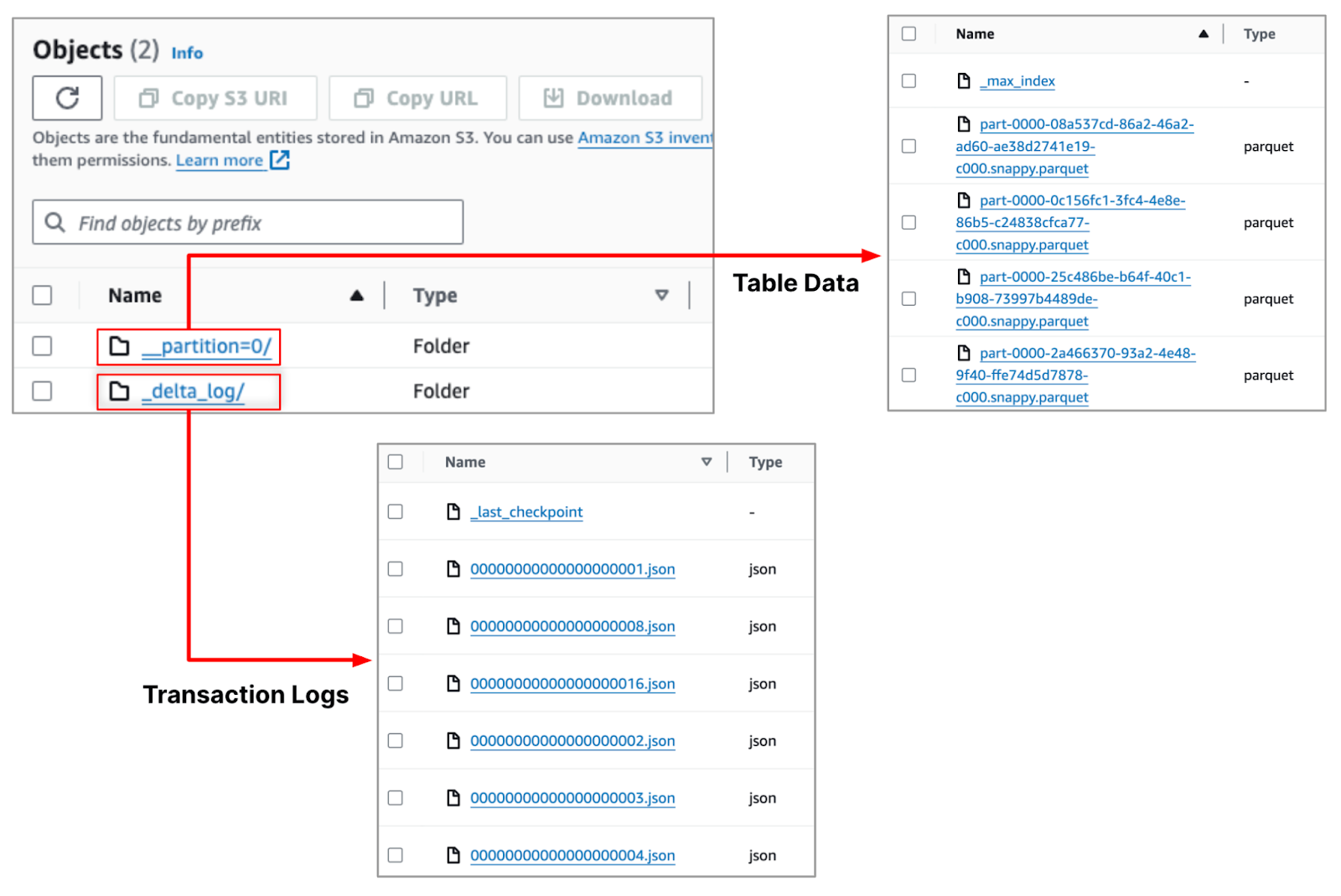
Task: Toggle Name sort arrow in transaction logs table
Action: coord(707,462)
